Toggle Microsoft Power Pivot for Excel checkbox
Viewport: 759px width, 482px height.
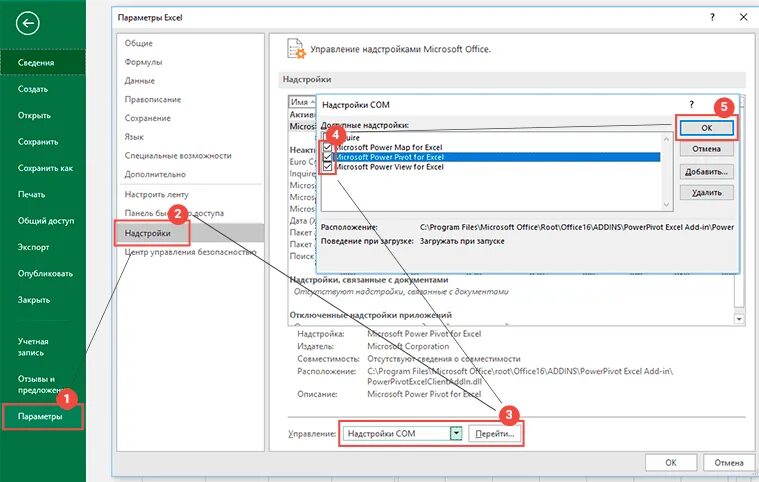click(328, 157)
